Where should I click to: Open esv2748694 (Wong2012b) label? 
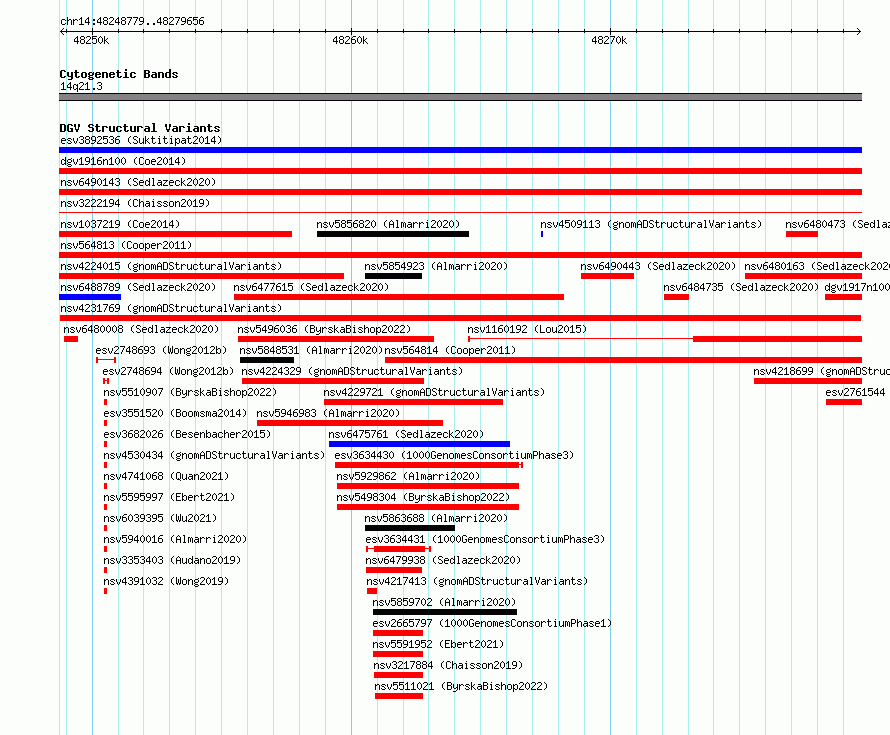[x=168, y=371]
